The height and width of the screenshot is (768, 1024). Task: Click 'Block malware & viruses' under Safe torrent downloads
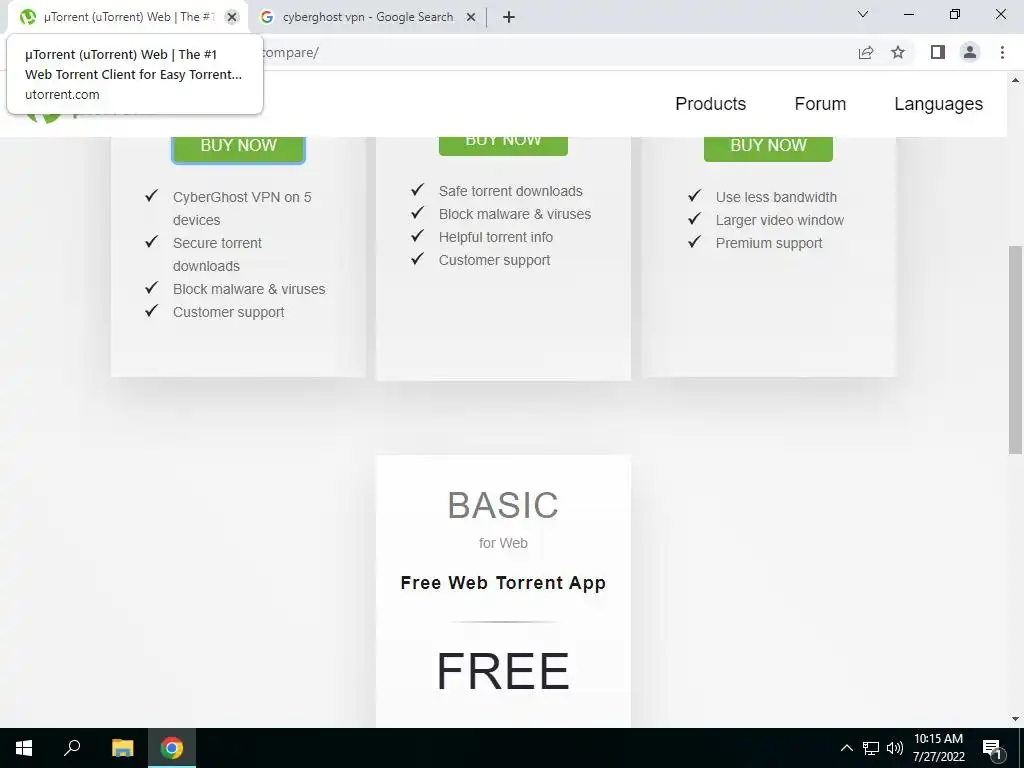tap(515, 214)
